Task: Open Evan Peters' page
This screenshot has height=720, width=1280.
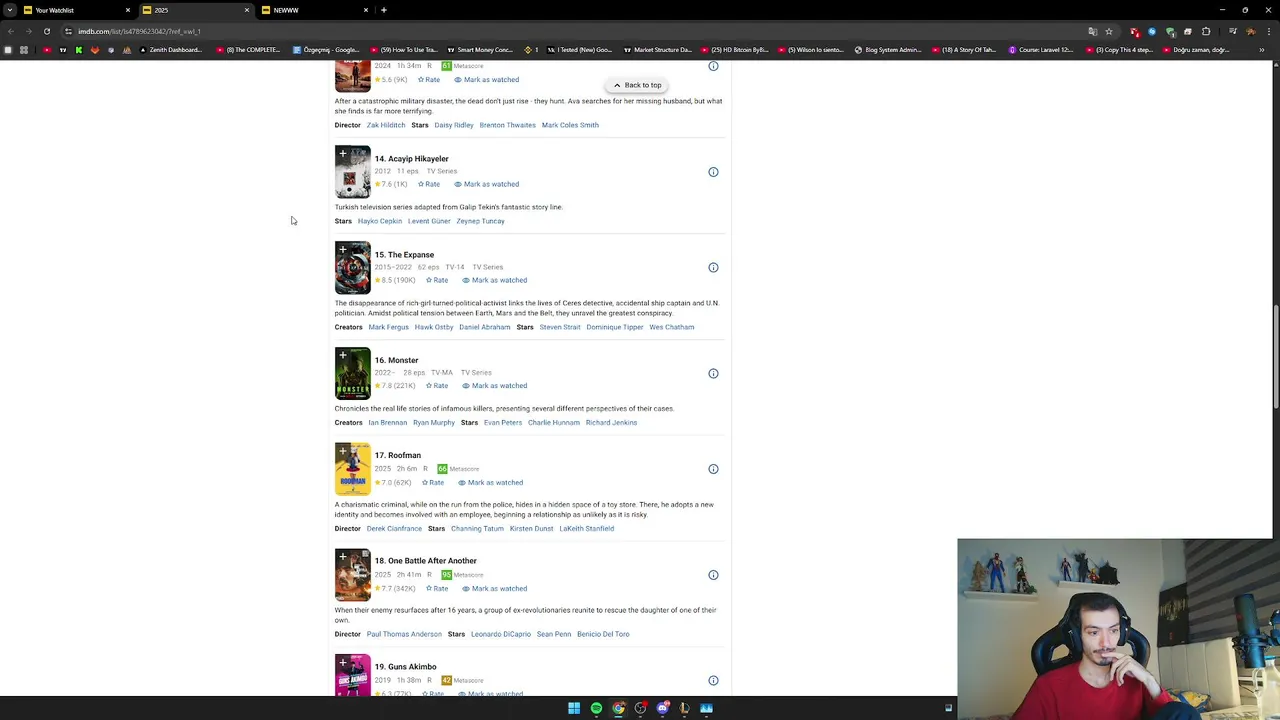Action: point(503,423)
